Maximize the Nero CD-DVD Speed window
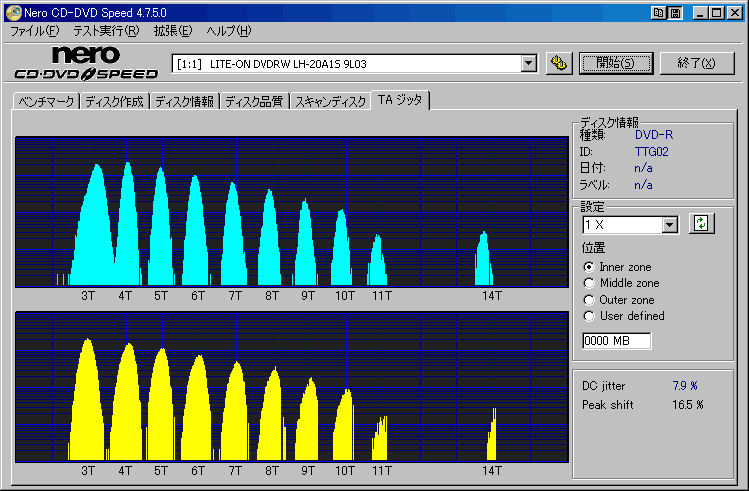 (717, 13)
